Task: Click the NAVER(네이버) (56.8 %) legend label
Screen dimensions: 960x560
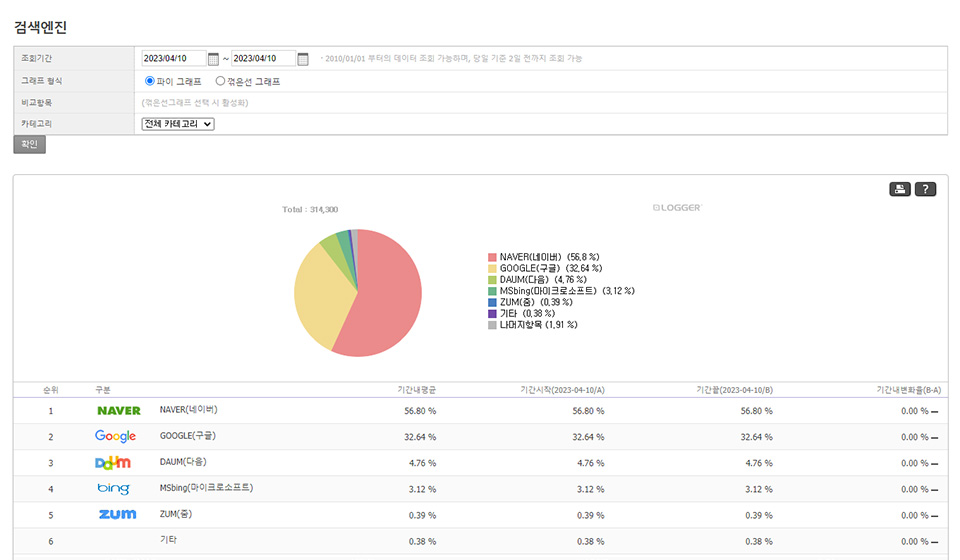Action: click(x=549, y=257)
